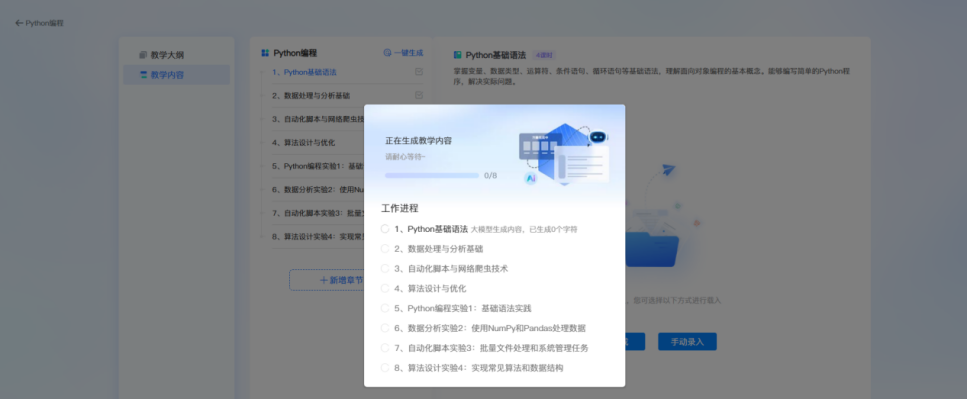Toggle checkbox beside 1、Python基础语法 chapter
Screen dimensions: 968x400
[x=419, y=72]
